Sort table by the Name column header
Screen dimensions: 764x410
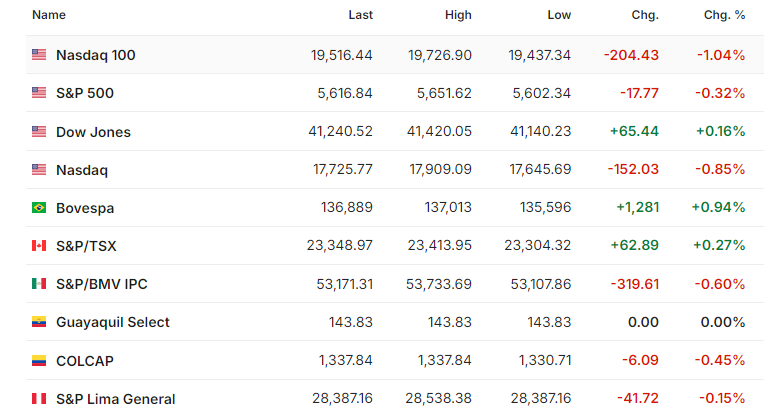click(49, 15)
